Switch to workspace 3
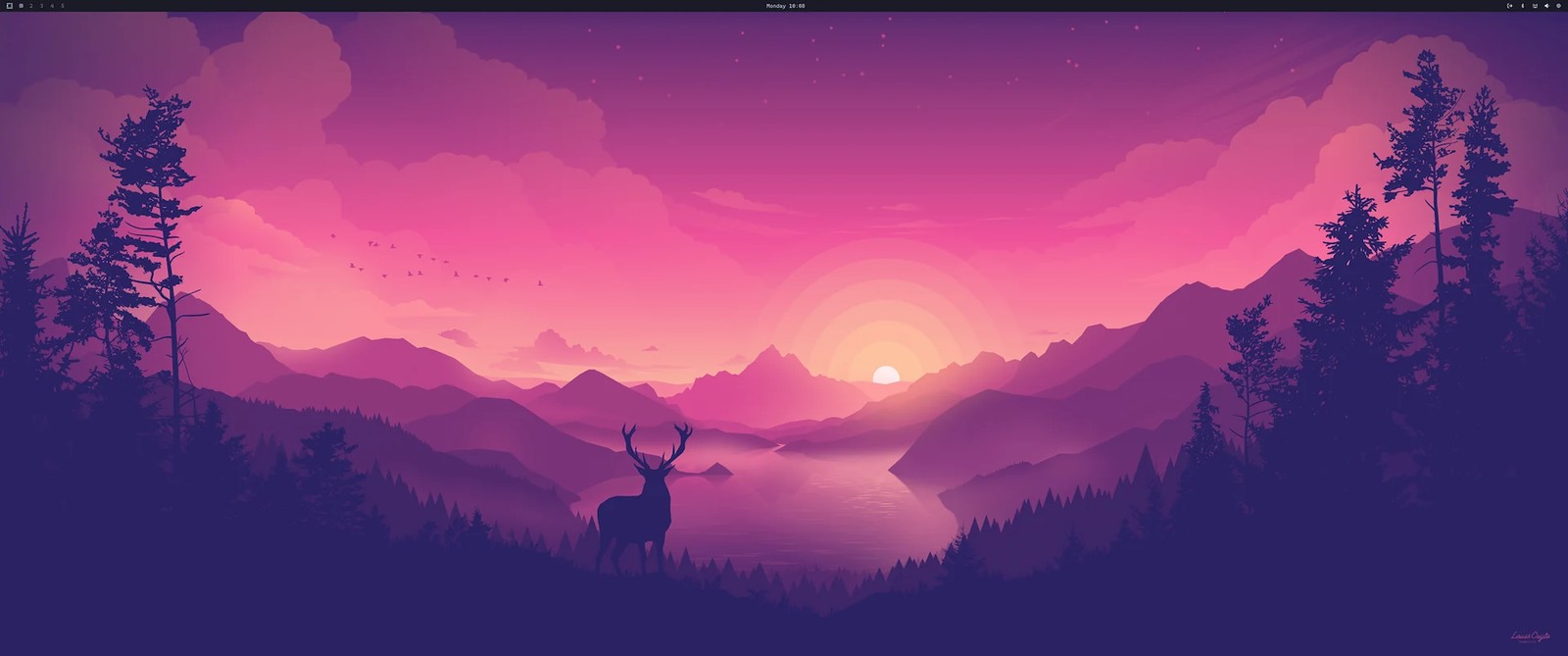The image size is (1568, 656). click(42, 6)
